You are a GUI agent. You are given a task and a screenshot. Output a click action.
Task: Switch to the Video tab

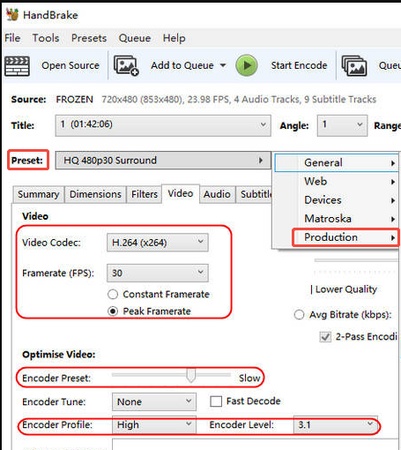(x=180, y=193)
